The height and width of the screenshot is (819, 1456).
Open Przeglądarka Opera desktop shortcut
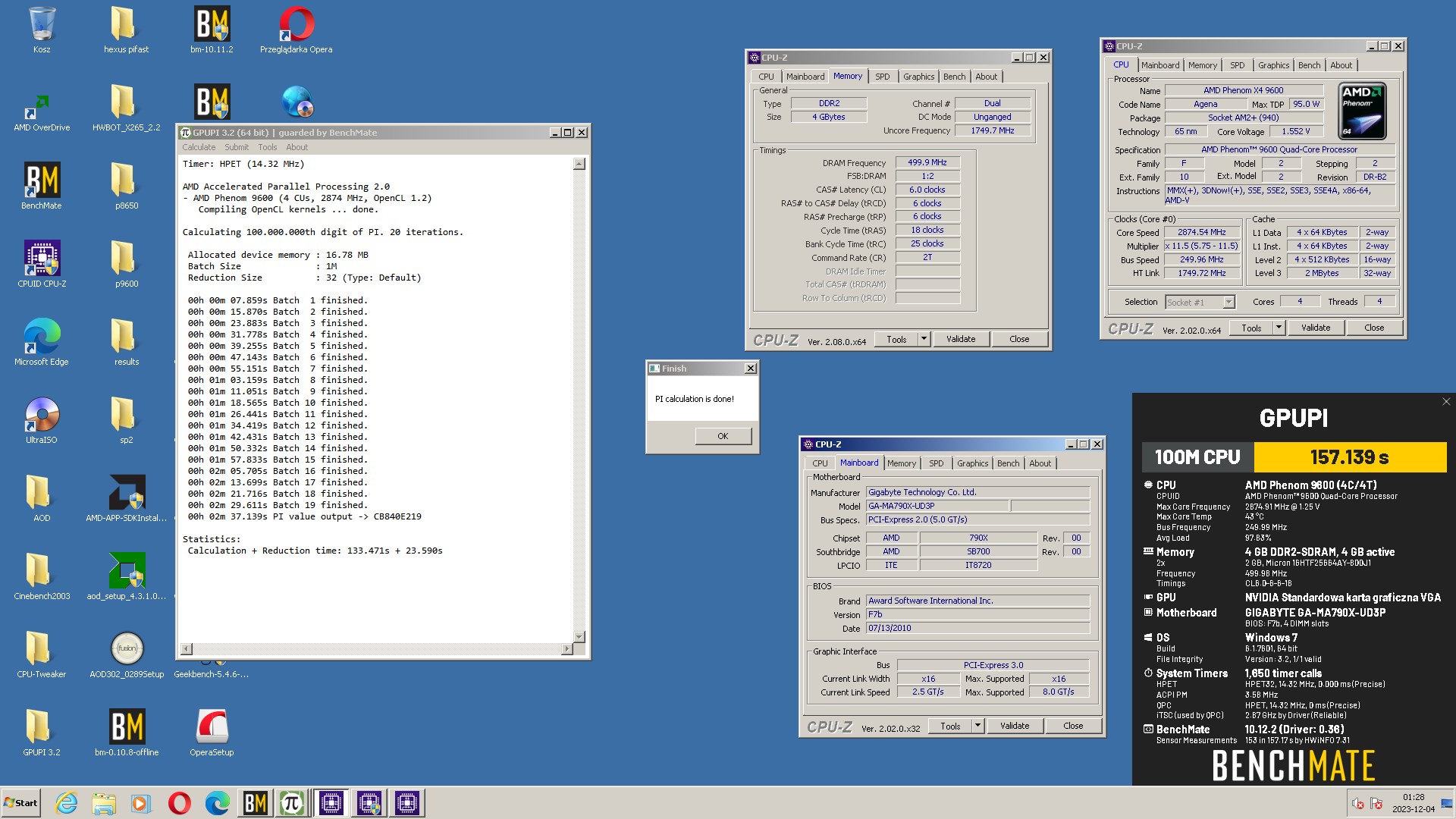tap(297, 30)
